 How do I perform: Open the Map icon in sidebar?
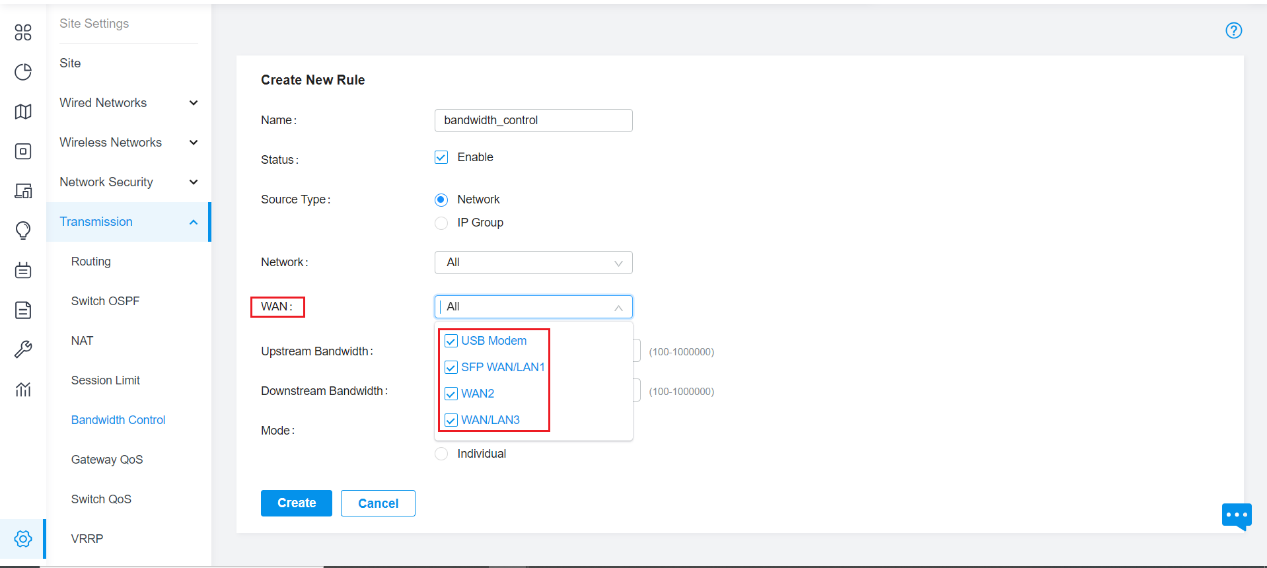(23, 111)
